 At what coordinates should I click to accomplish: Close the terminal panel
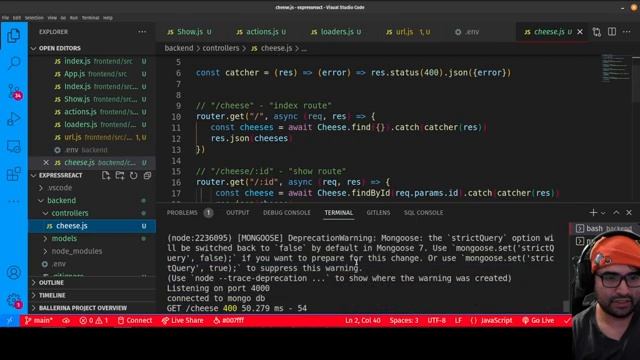coord(629,213)
